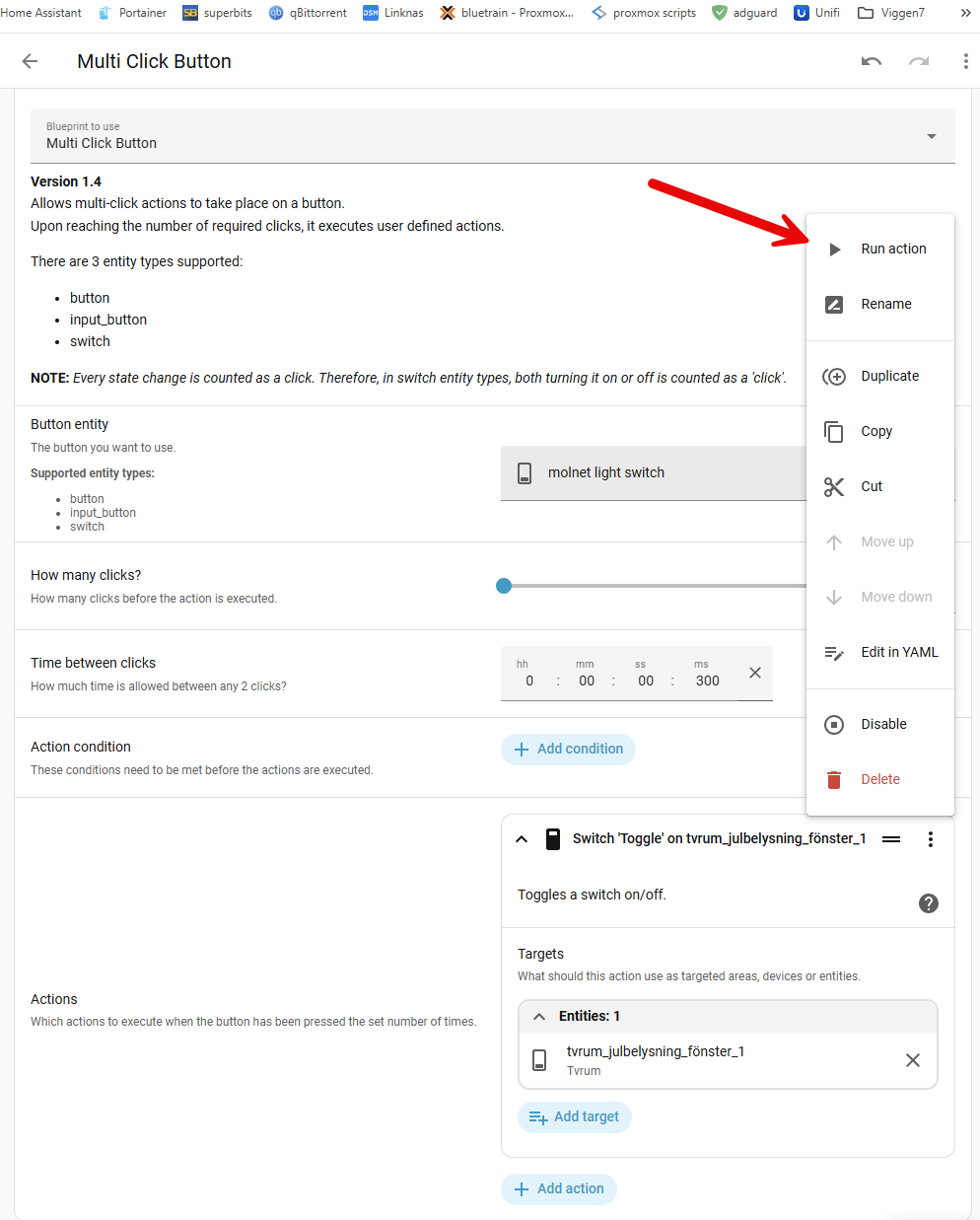The height and width of the screenshot is (1220, 980).
Task: Open the Viggen7 bookmarks folder
Action: coord(891,13)
